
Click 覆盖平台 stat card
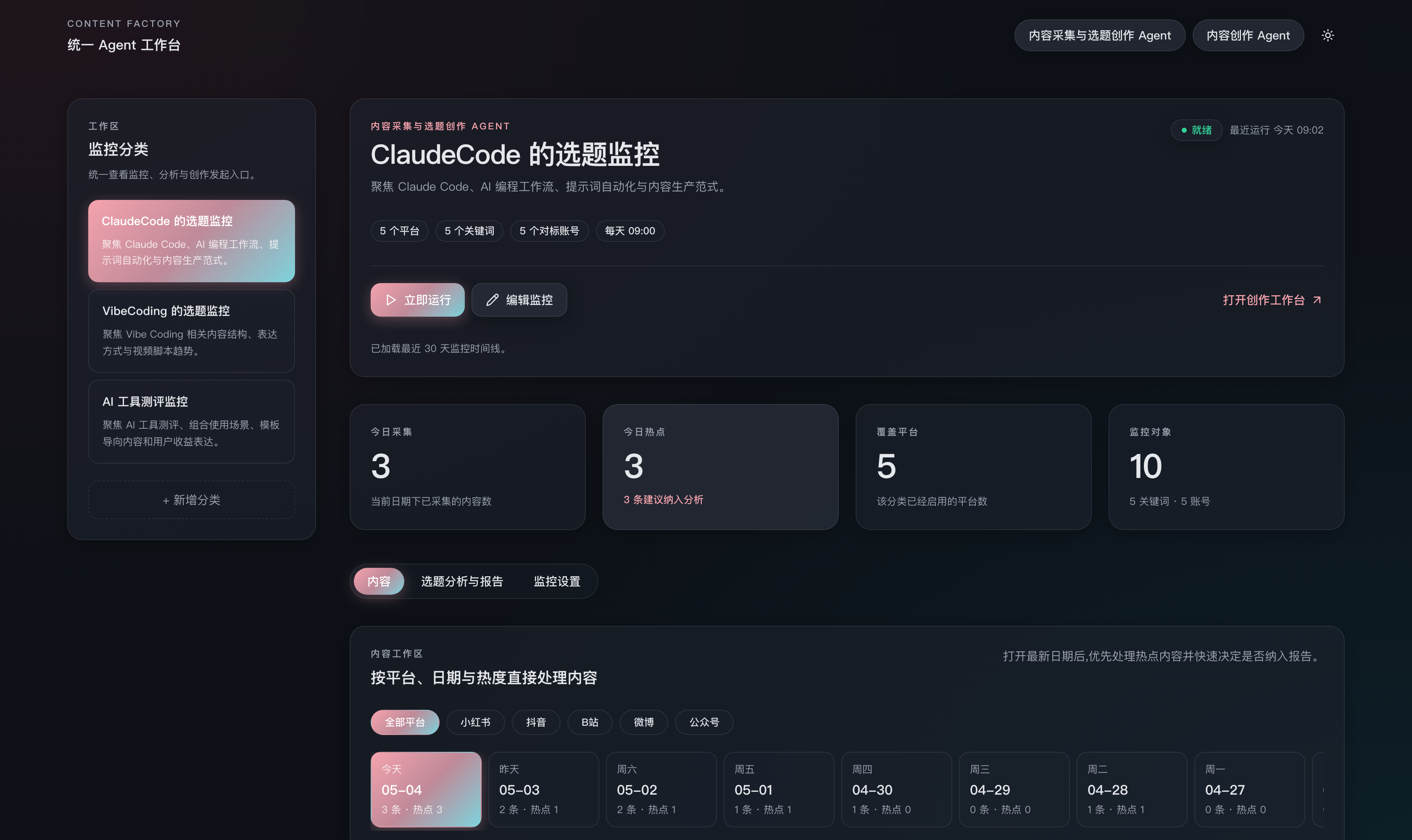(973, 467)
